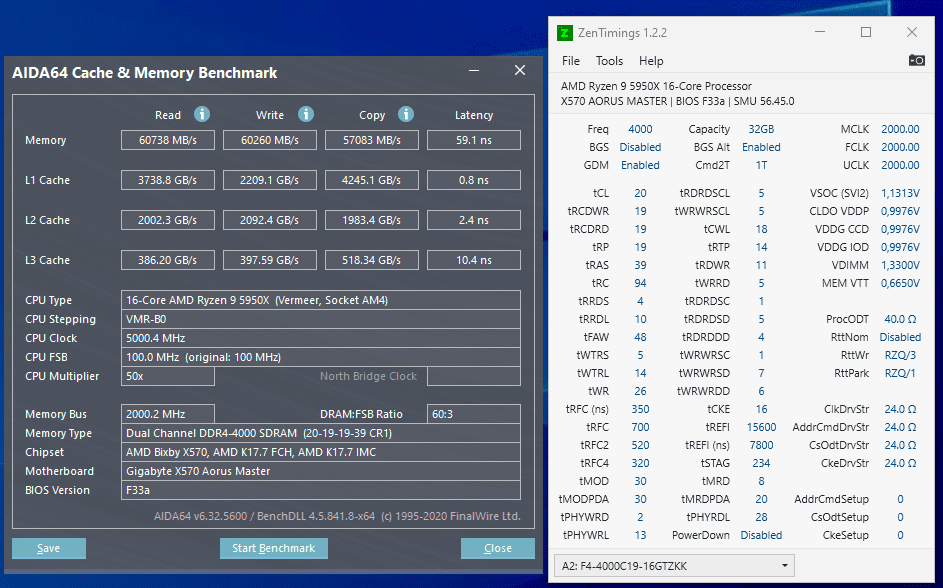
Task: Click the Memory Bus field 2000.2 MHz
Action: point(168,414)
